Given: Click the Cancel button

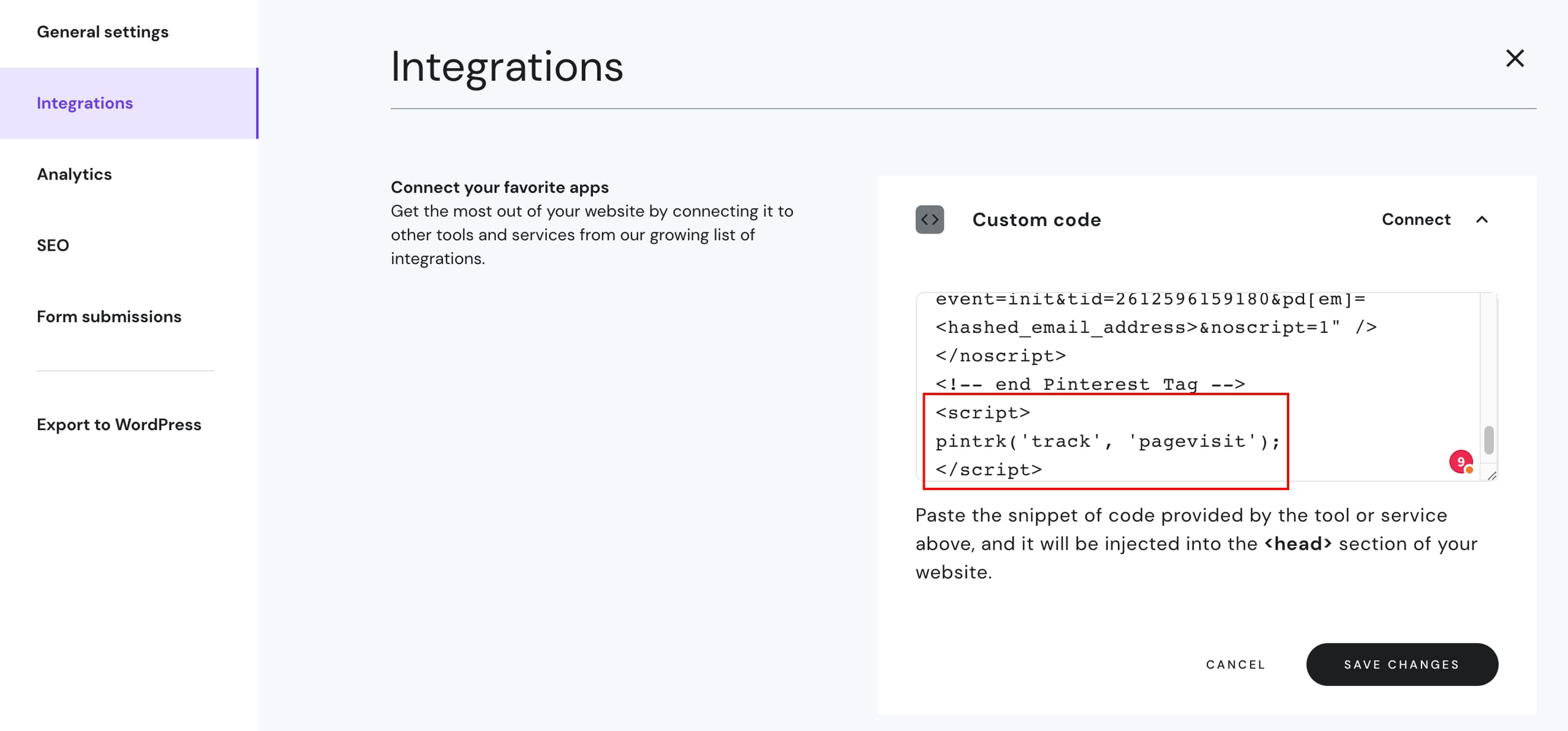Looking at the screenshot, I should [x=1235, y=664].
